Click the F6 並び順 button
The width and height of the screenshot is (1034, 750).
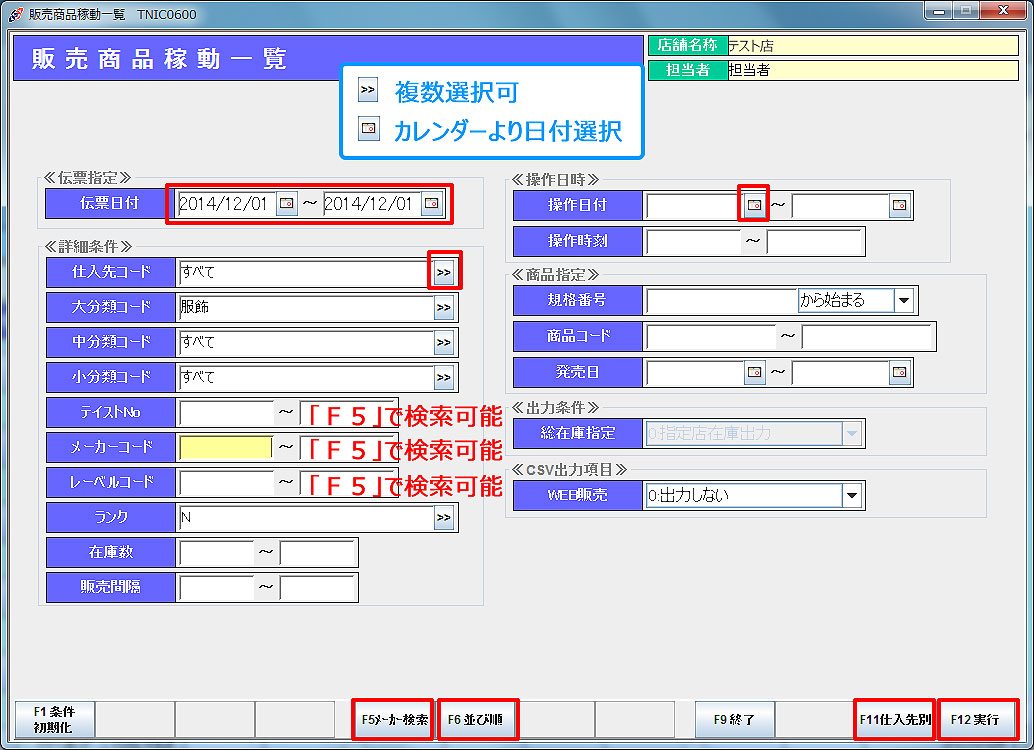[x=478, y=719]
